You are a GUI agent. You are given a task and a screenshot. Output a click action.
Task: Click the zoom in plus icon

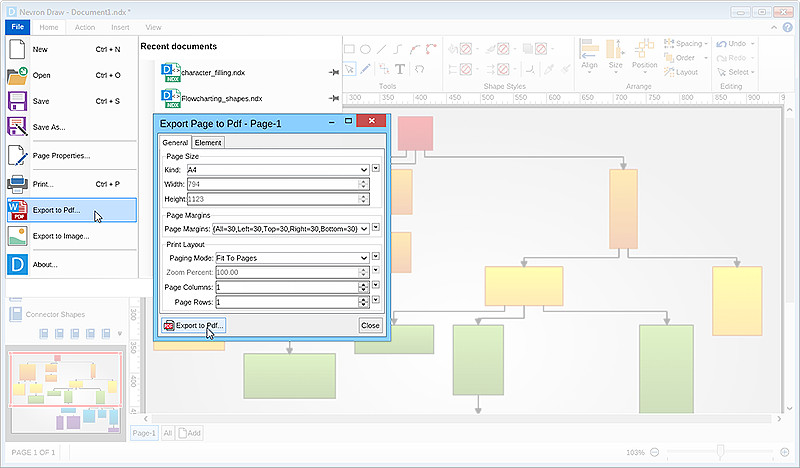[x=785, y=452]
